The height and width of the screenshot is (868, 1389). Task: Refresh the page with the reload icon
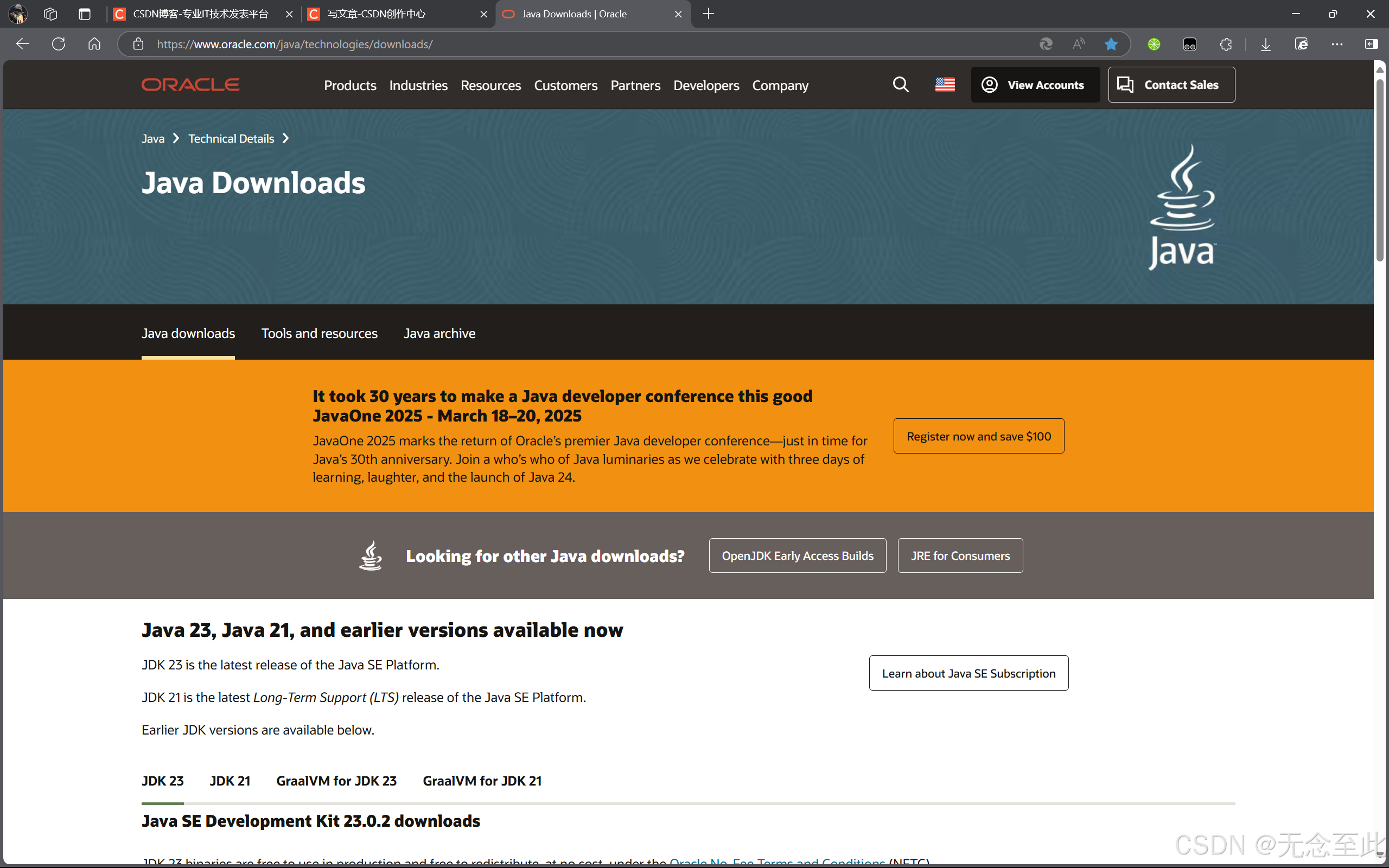click(59, 44)
